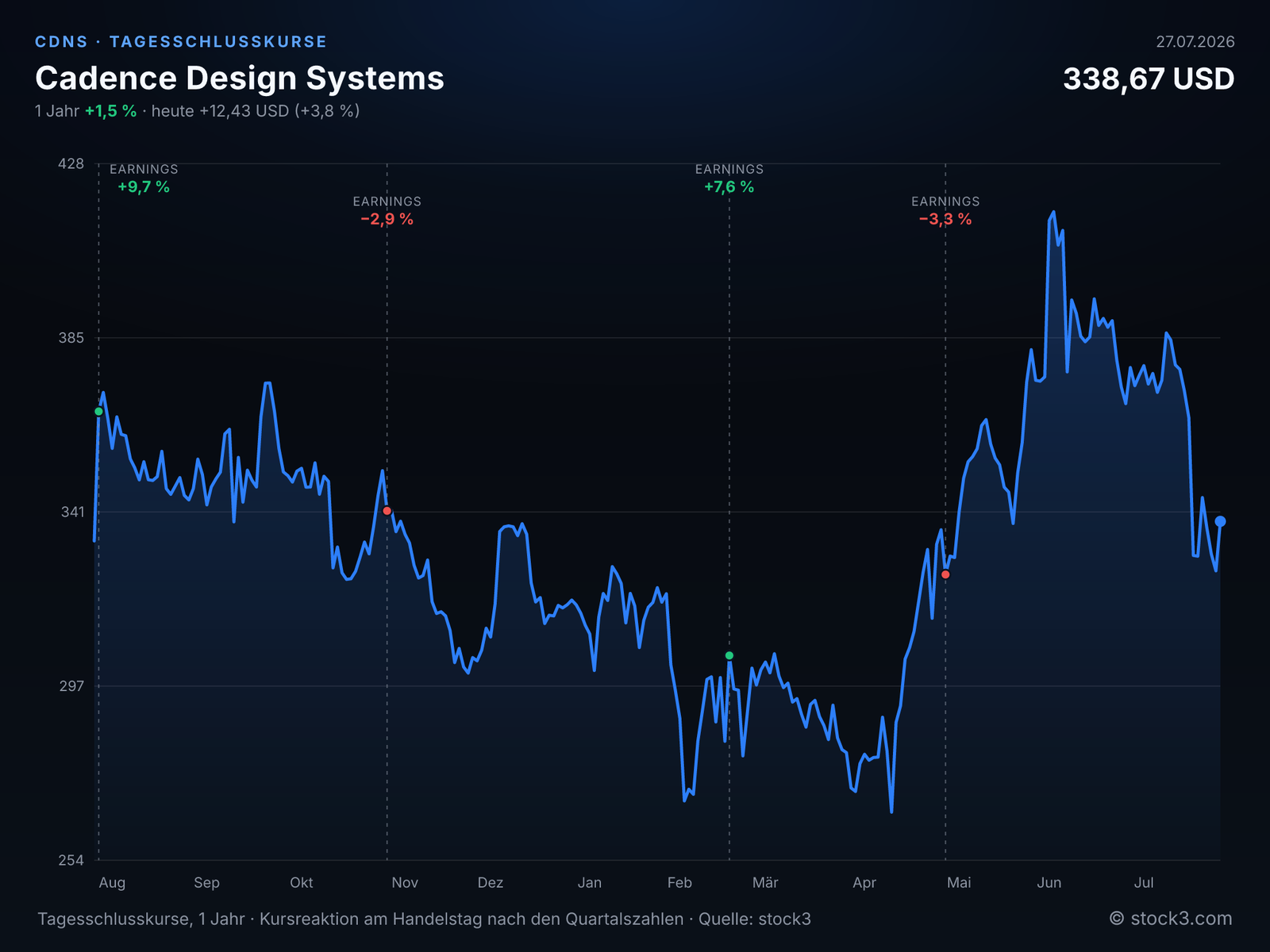This screenshot has width=1270, height=952.
Task: Click the Sep x-axis label
Action: tap(206, 883)
